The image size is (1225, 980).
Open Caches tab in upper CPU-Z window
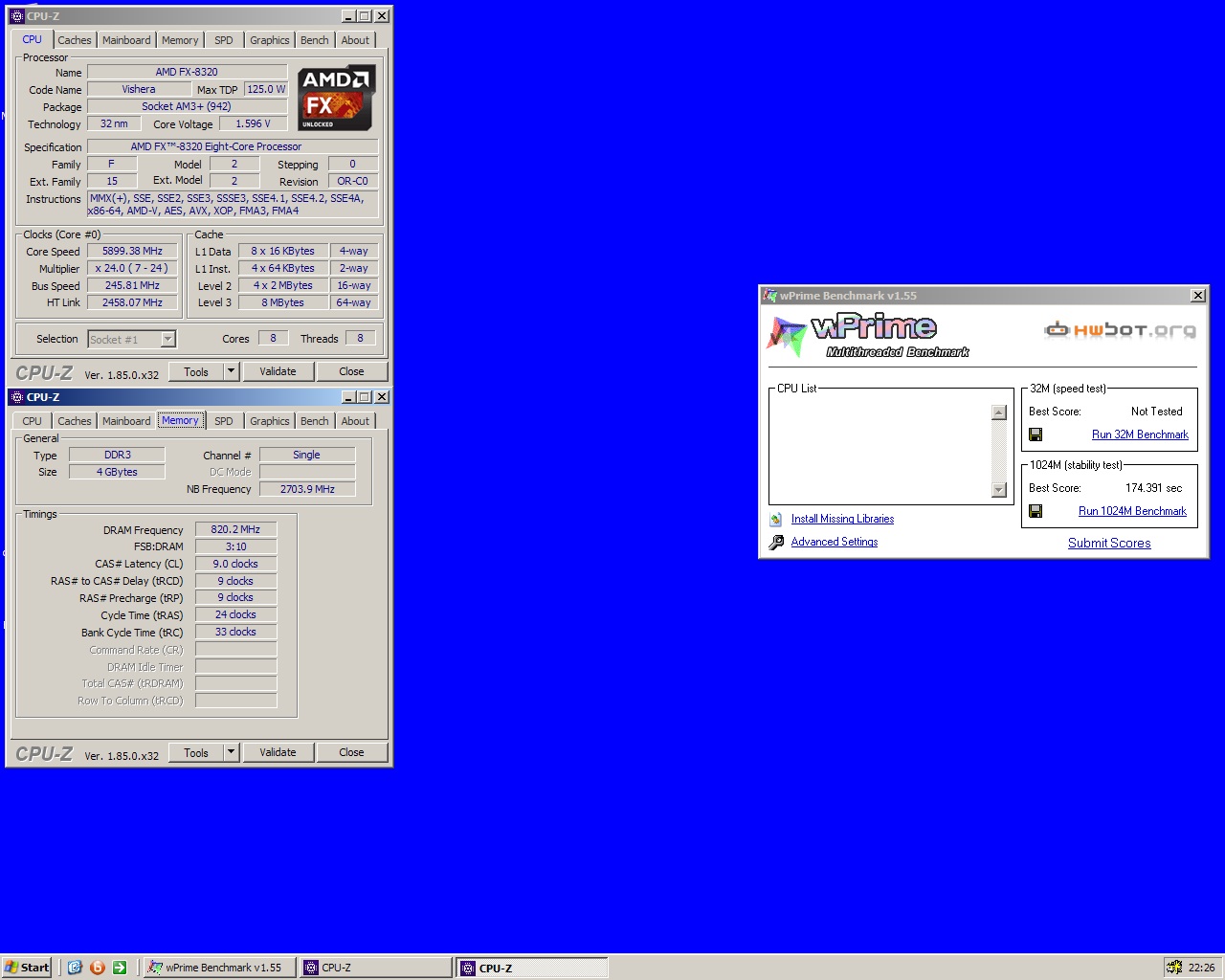click(x=74, y=40)
